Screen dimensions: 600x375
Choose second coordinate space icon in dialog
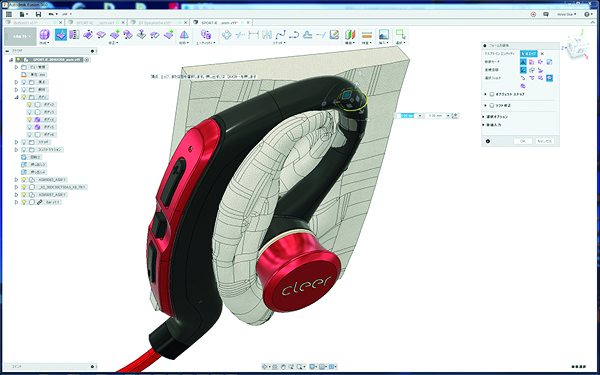click(532, 70)
